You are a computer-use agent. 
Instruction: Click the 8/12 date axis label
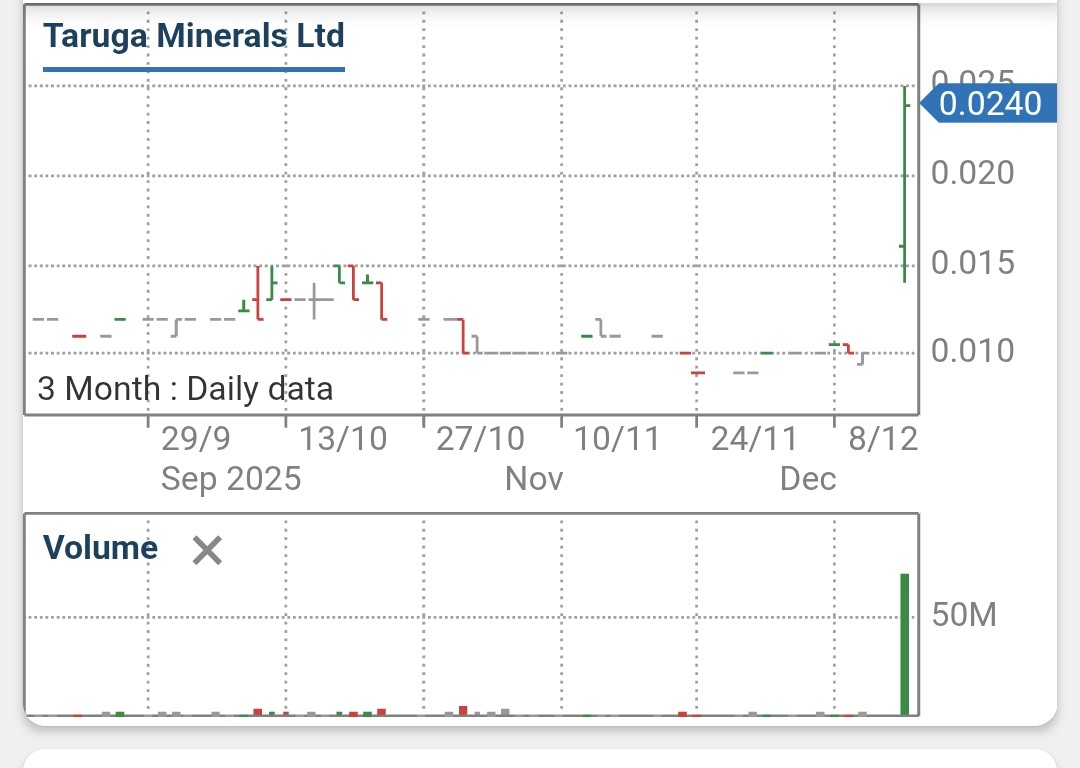coord(884,438)
